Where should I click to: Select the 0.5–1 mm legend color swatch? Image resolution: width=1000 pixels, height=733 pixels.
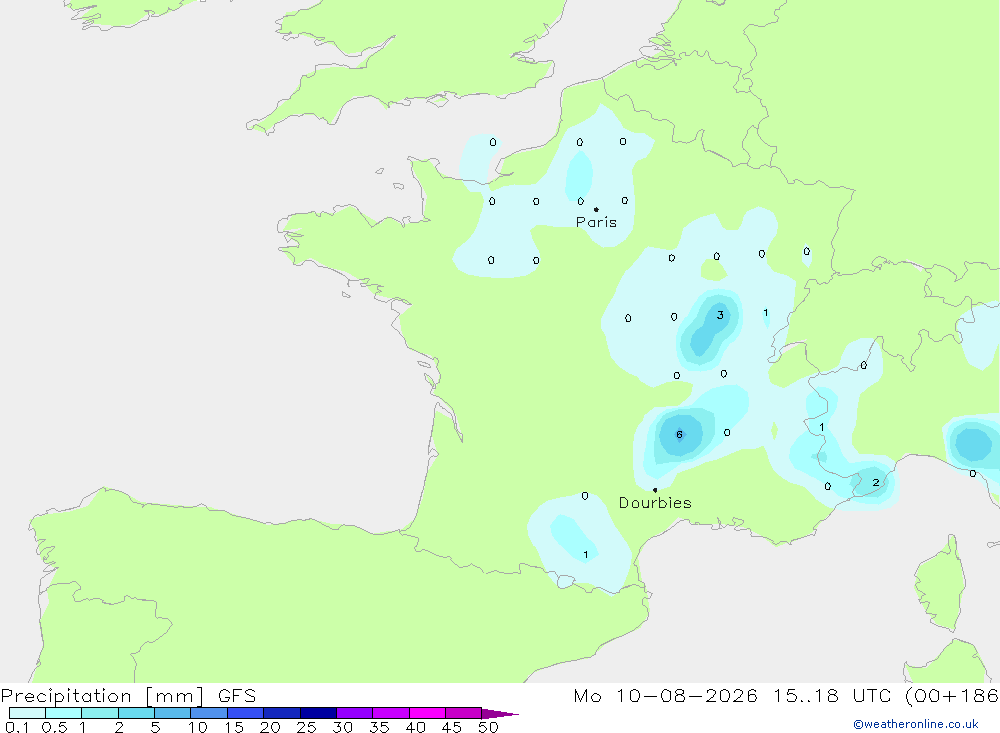click(x=64, y=713)
